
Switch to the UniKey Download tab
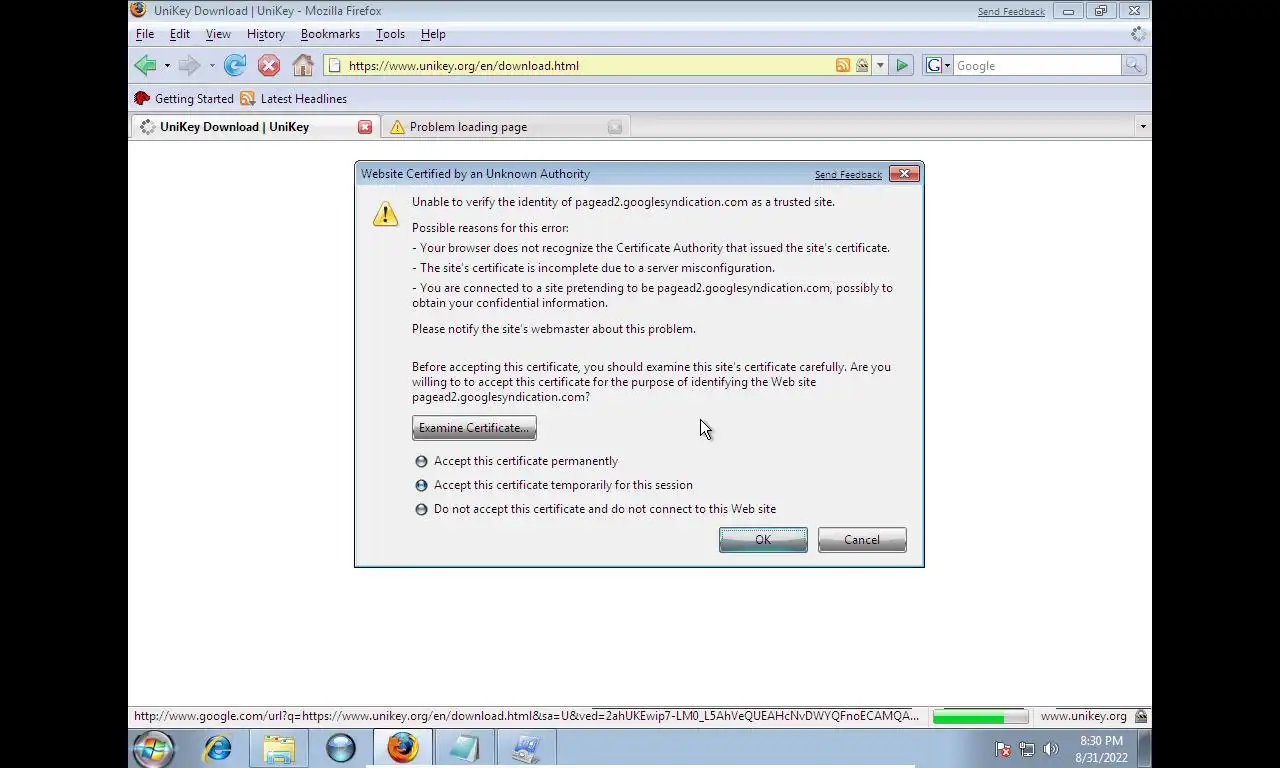[254, 127]
